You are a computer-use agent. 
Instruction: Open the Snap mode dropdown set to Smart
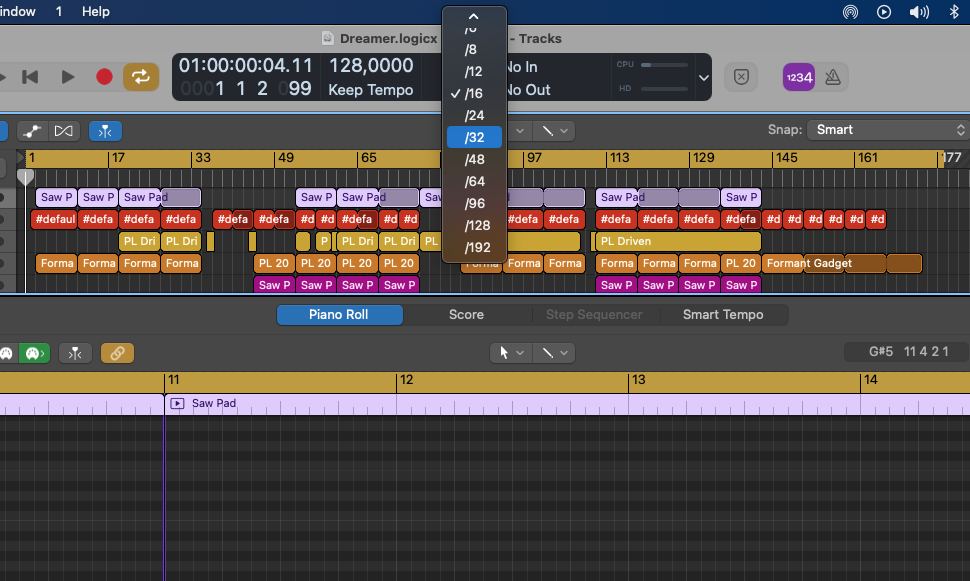pos(887,130)
